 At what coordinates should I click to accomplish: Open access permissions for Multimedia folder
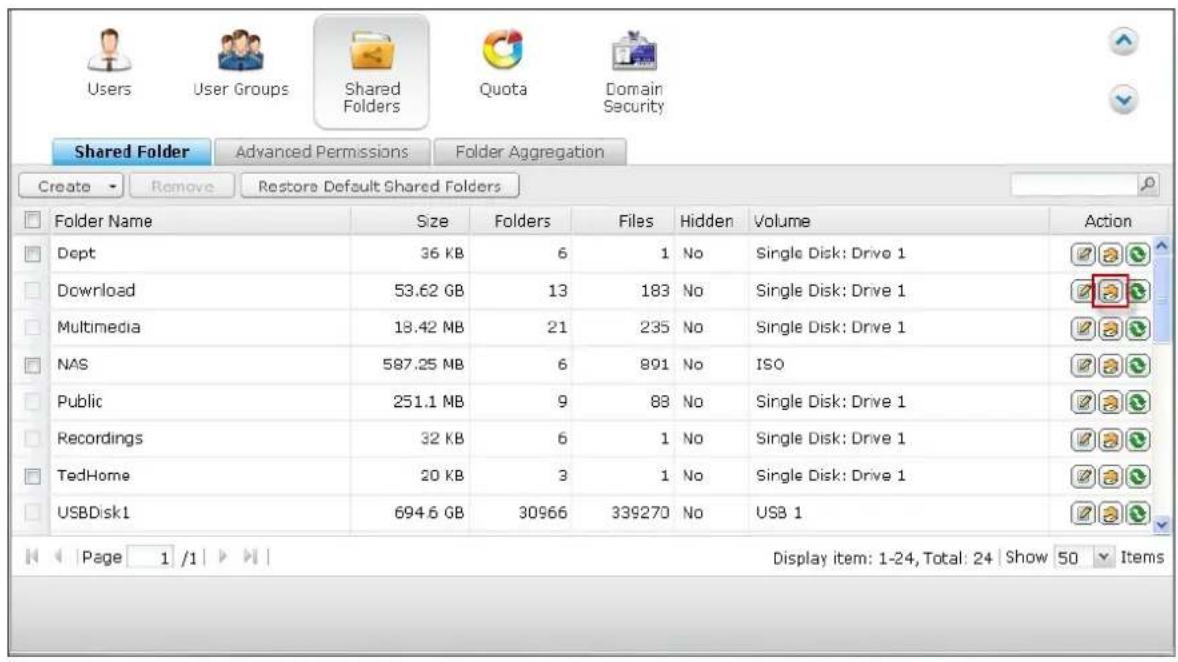coord(1110,328)
